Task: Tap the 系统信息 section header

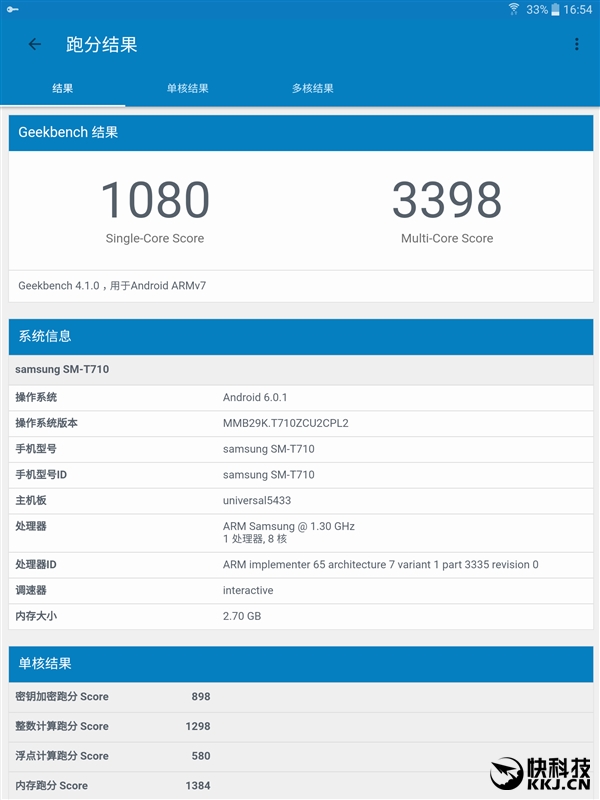Action: tap(301, 337)
